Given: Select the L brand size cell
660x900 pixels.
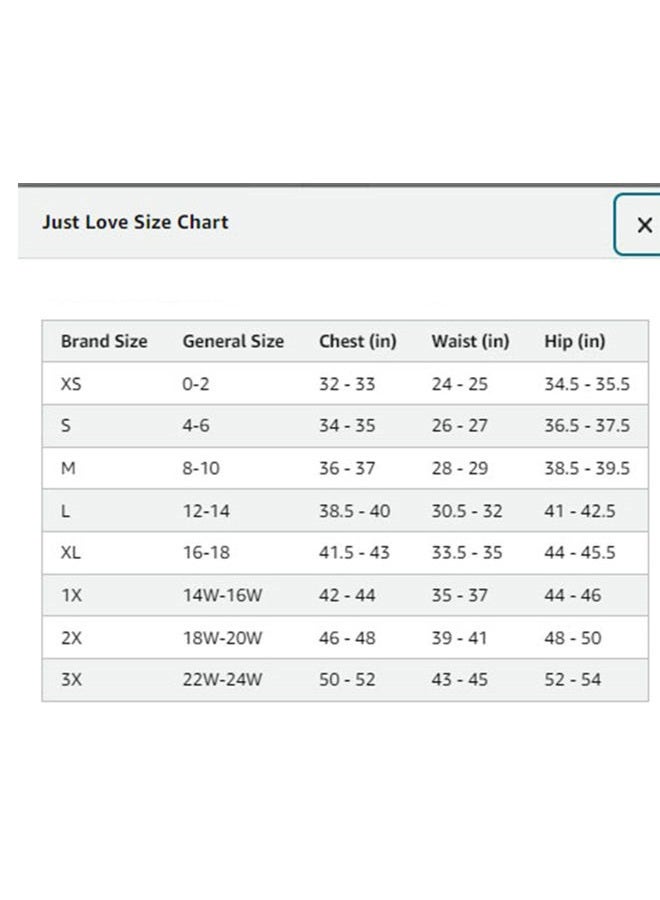Looking at the screenshot, I should (66, 511).
